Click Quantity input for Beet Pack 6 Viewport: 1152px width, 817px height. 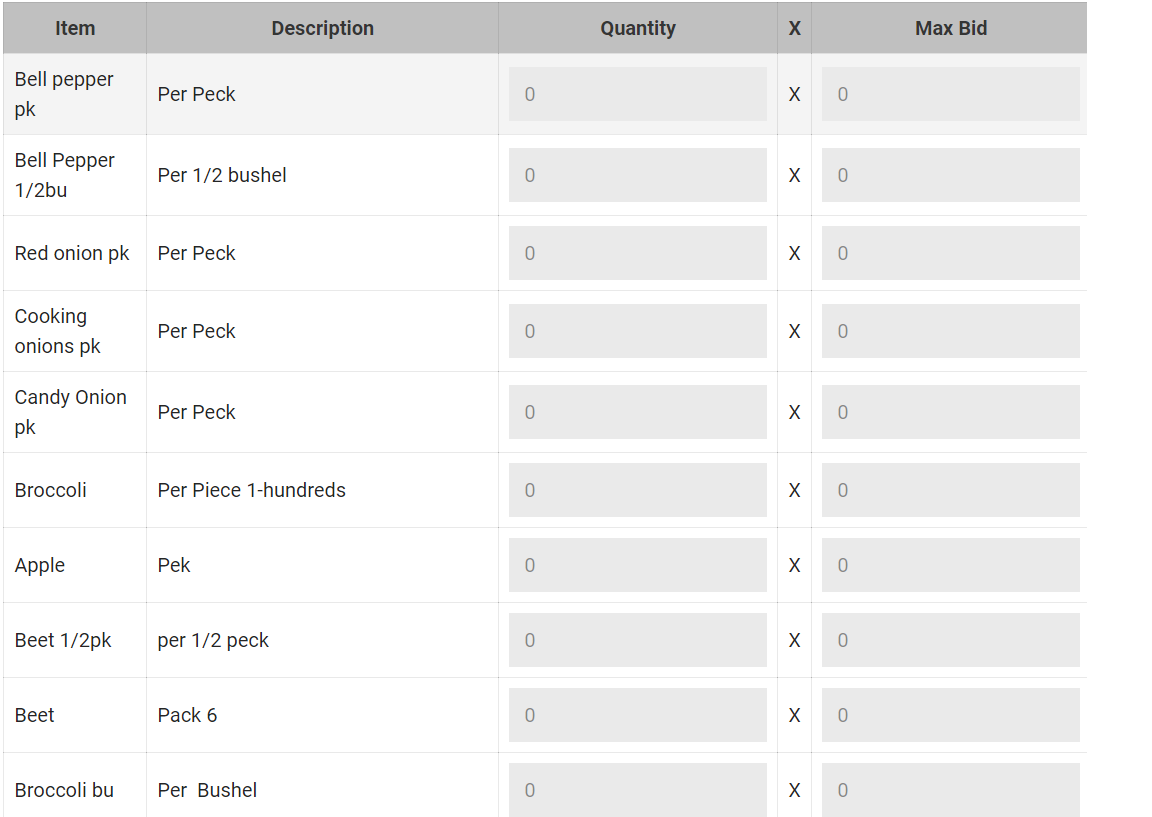pyautogui.click(x=637, y=715)
